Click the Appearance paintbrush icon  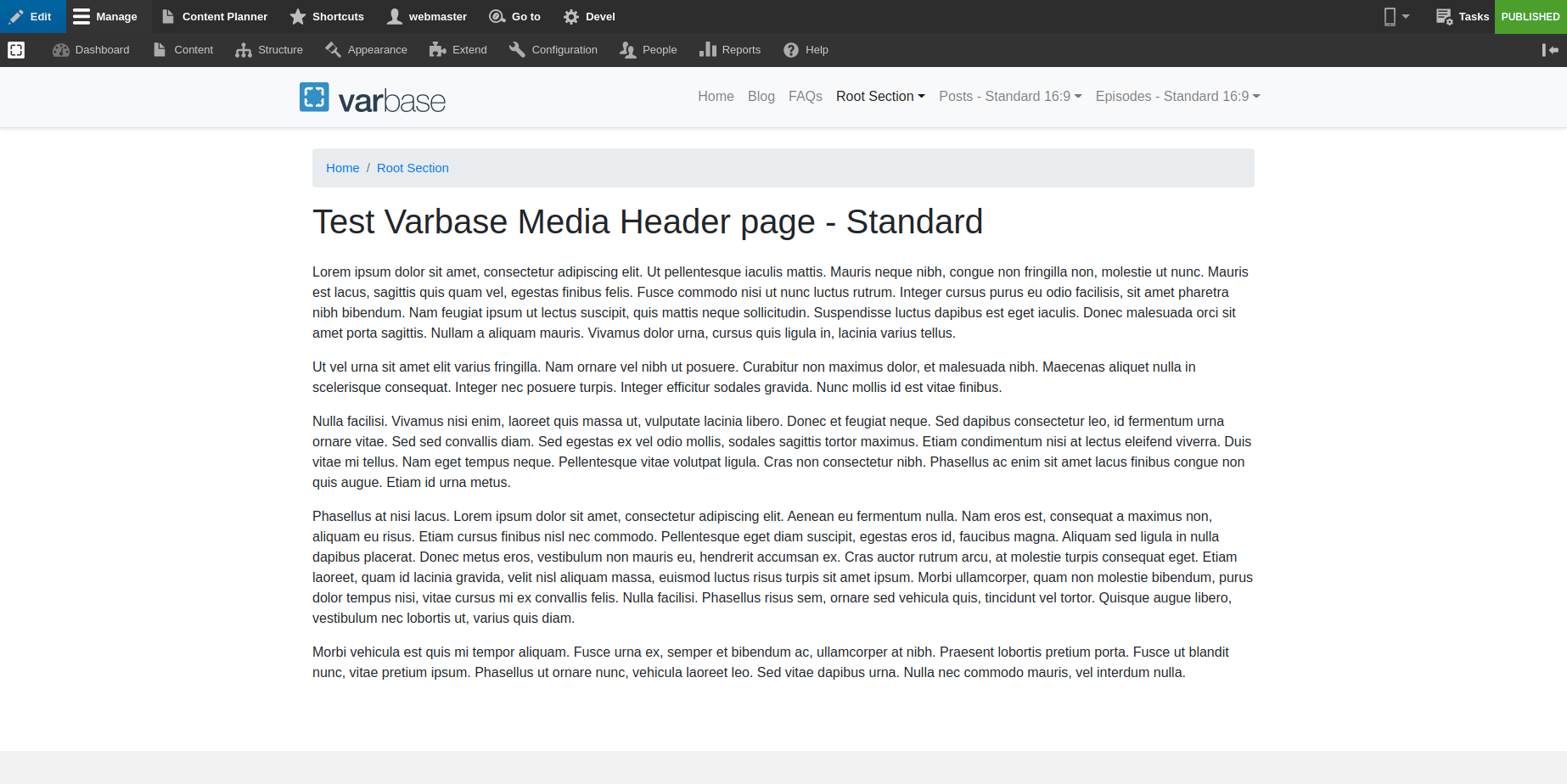click(333, 49)
